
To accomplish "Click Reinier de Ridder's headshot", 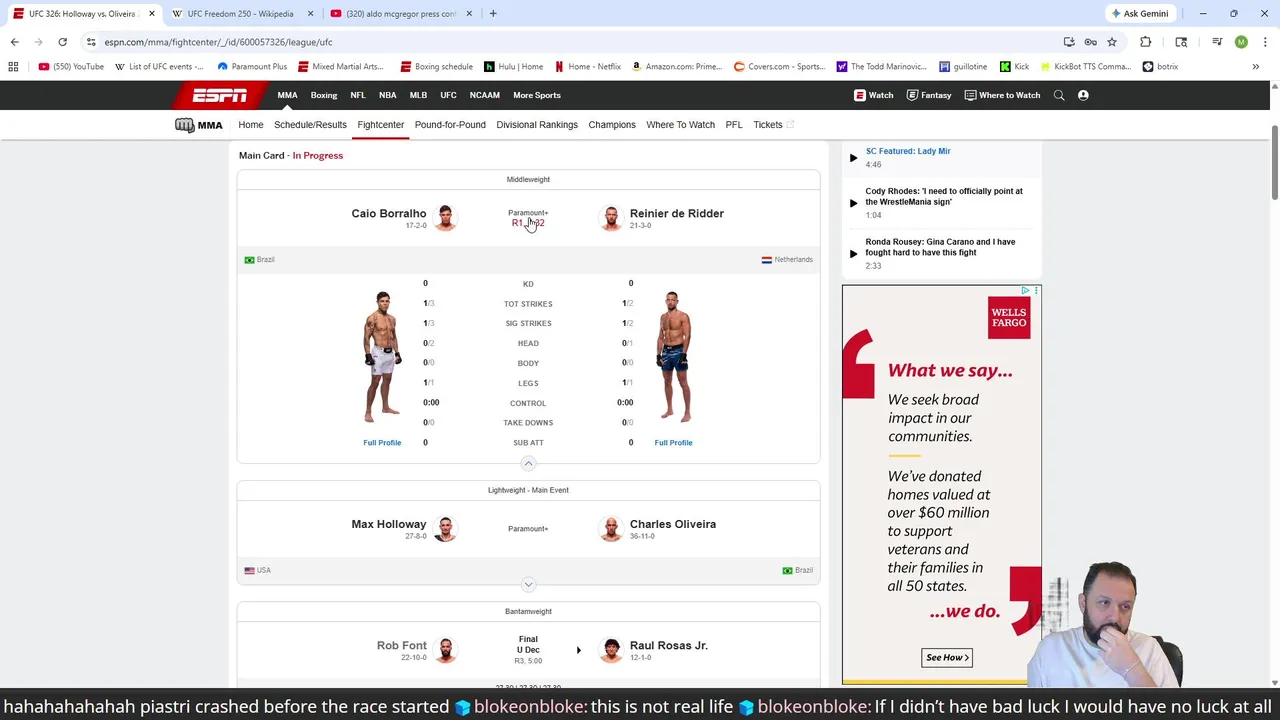I will click(x=610, y=218).
